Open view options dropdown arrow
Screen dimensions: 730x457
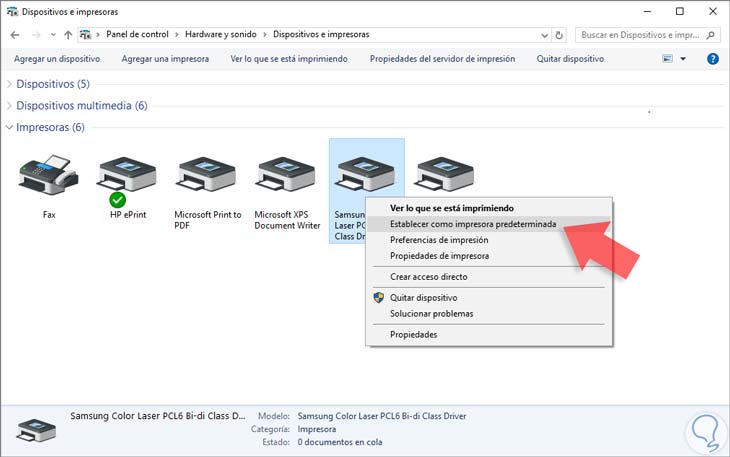click(683, 59)
